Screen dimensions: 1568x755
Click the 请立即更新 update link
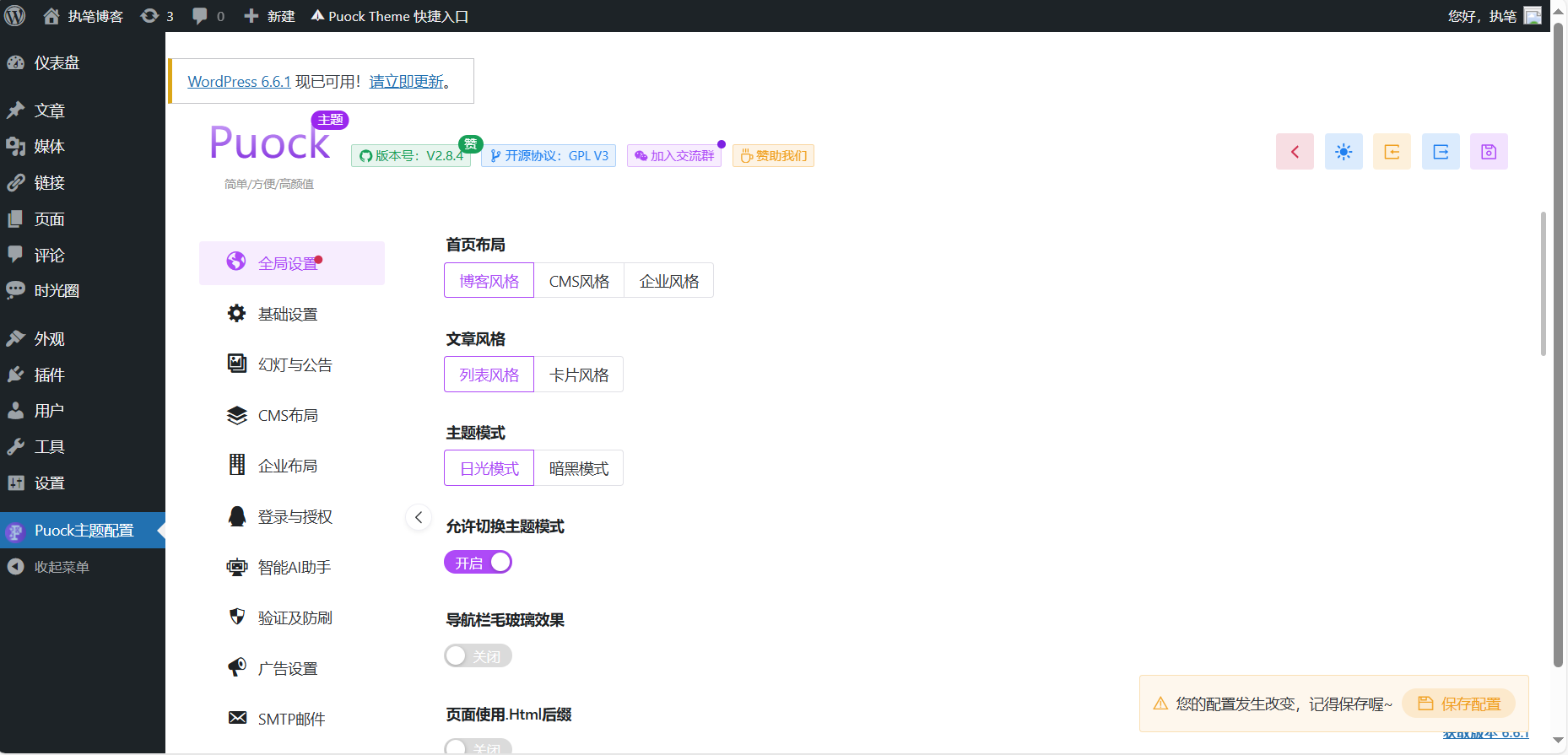coord(407,82)
